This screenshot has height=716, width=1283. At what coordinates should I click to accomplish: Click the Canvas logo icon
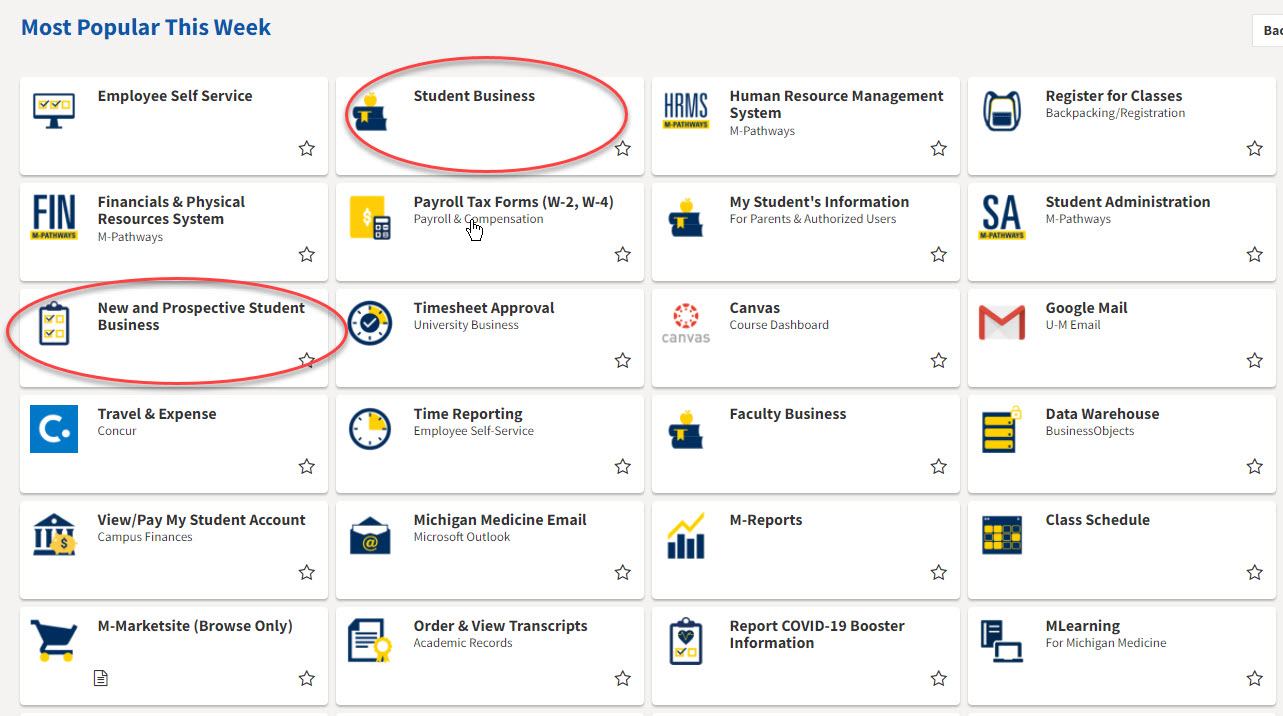[x=686, y=323]
